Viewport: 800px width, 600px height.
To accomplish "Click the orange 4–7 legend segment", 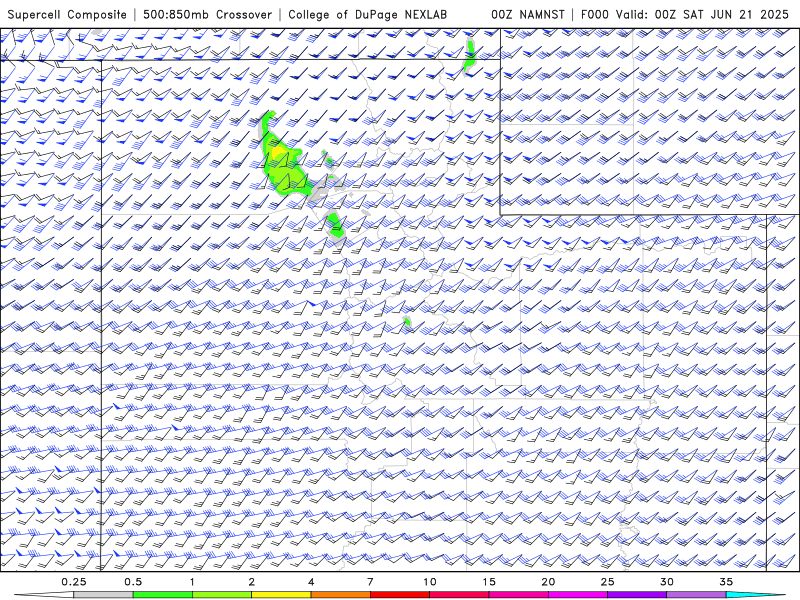I will point(340,595).
